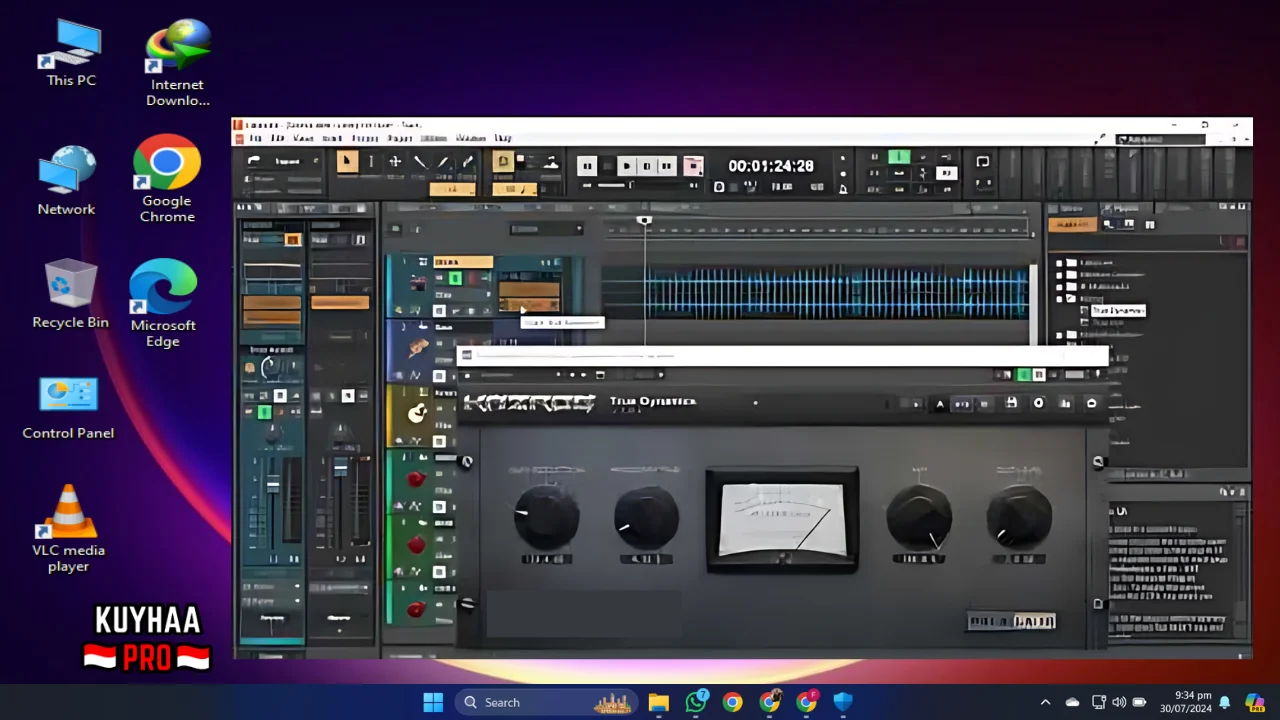Screen dimensions: 1280x720
Task: Click the bars icon in plugin header
Action: [1064, 403]
